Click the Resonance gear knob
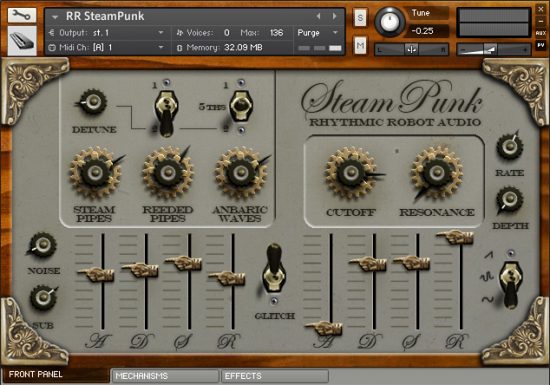Screen dimensions: 550x385 437,173
